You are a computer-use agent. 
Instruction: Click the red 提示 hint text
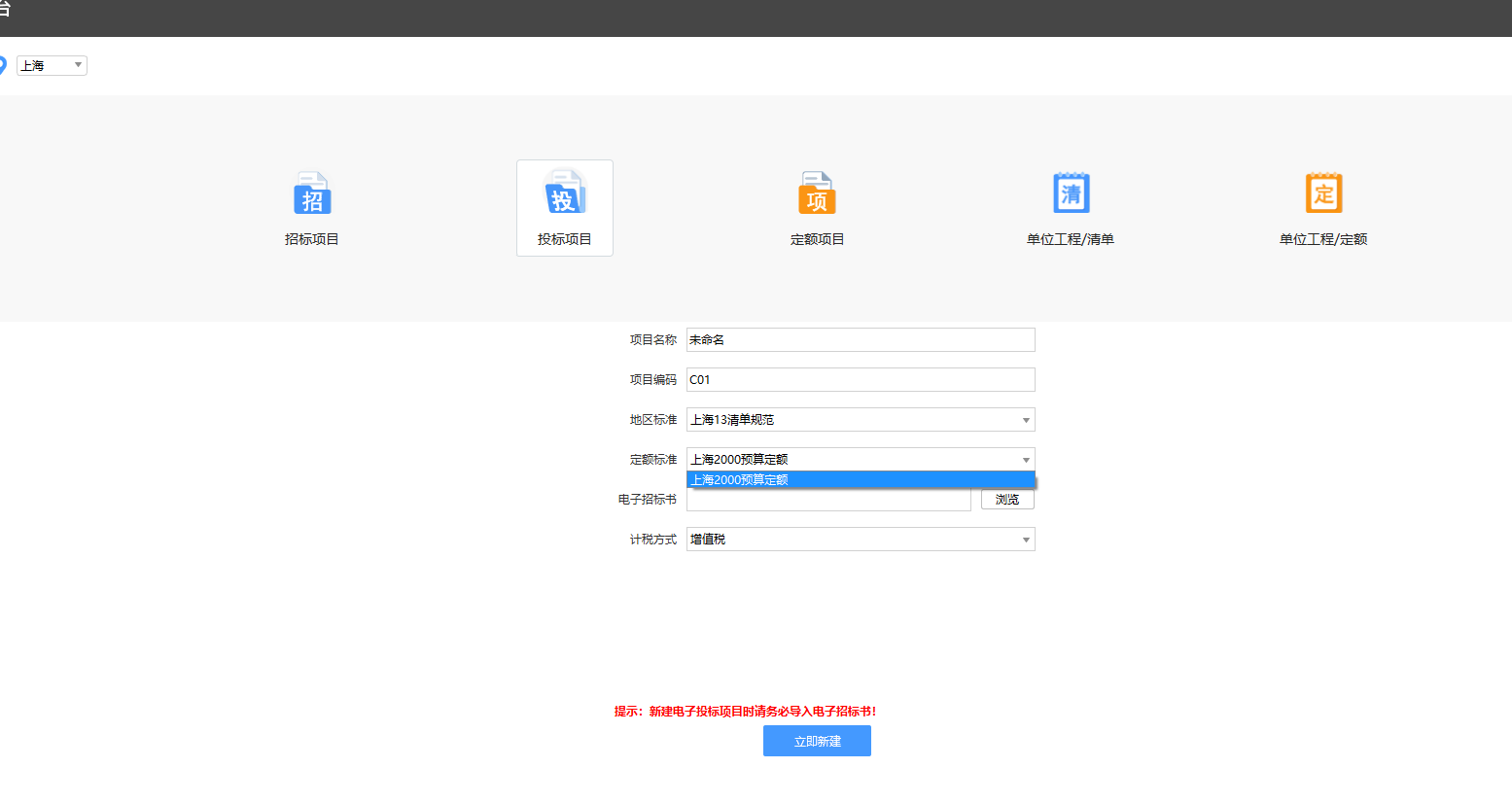746,712
